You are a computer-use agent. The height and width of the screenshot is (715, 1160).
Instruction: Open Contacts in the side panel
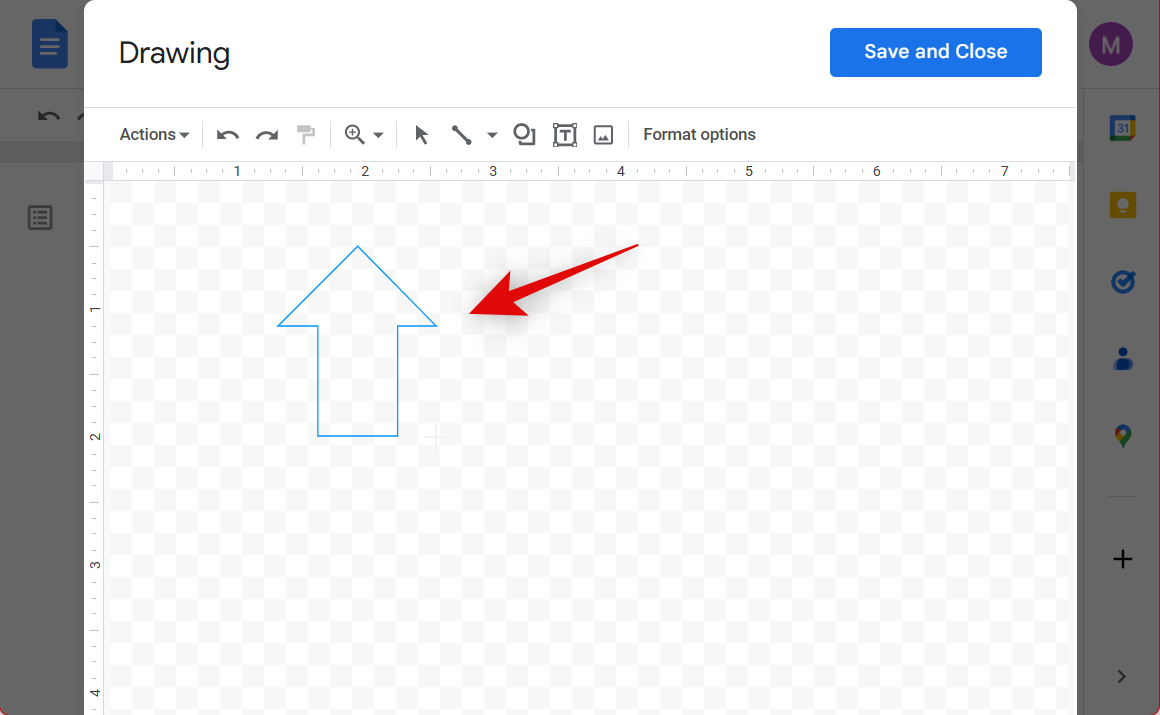1122,359
